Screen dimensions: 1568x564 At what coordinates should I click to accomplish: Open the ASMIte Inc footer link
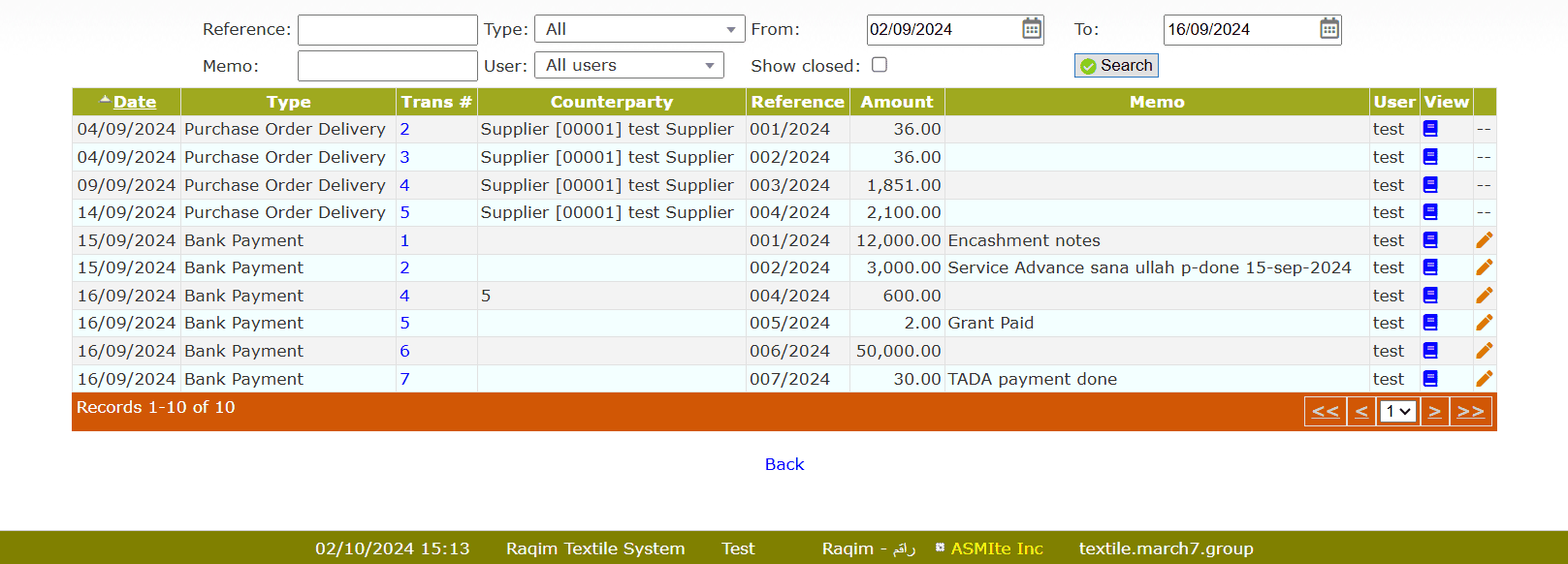[x=996, y=548]
